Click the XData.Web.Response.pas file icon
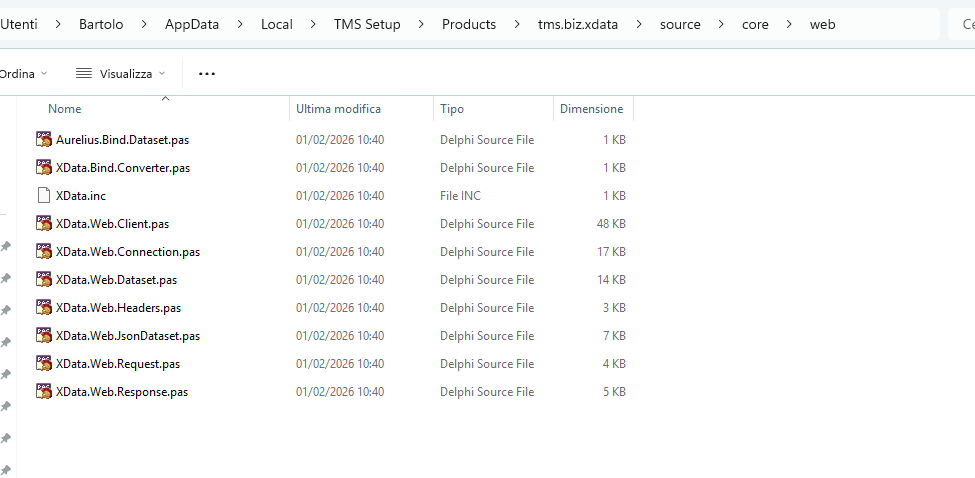Viewport: 975px width, 478px height. [43, 392]
